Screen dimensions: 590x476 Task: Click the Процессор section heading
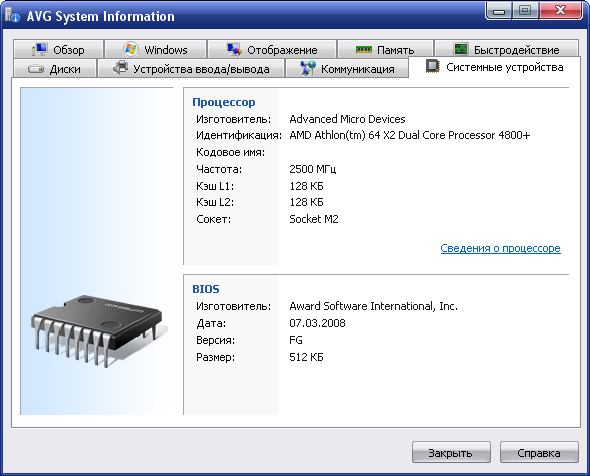pyautogui.click(x=224, y=102)
